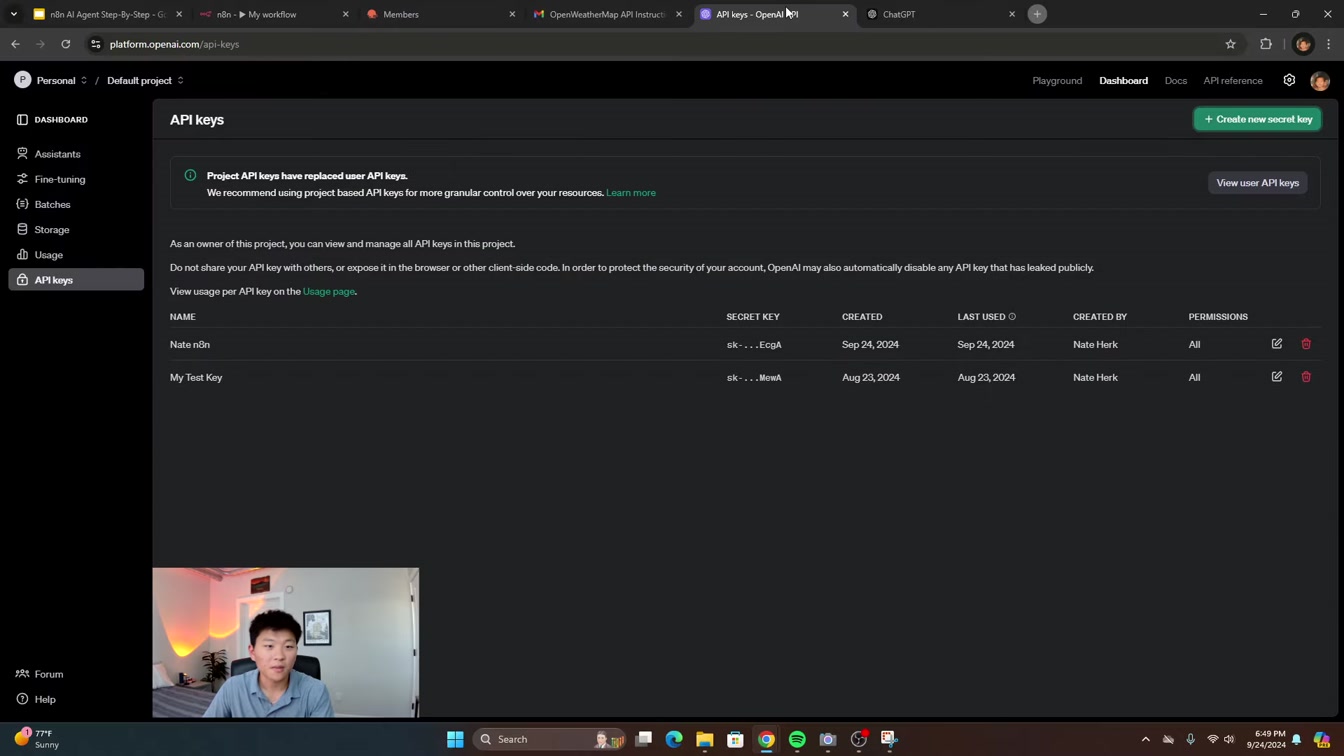The width and height of the screenshot is (1344, 756).
Task: Select API keys in the sidebar
Action: point(76,280)
